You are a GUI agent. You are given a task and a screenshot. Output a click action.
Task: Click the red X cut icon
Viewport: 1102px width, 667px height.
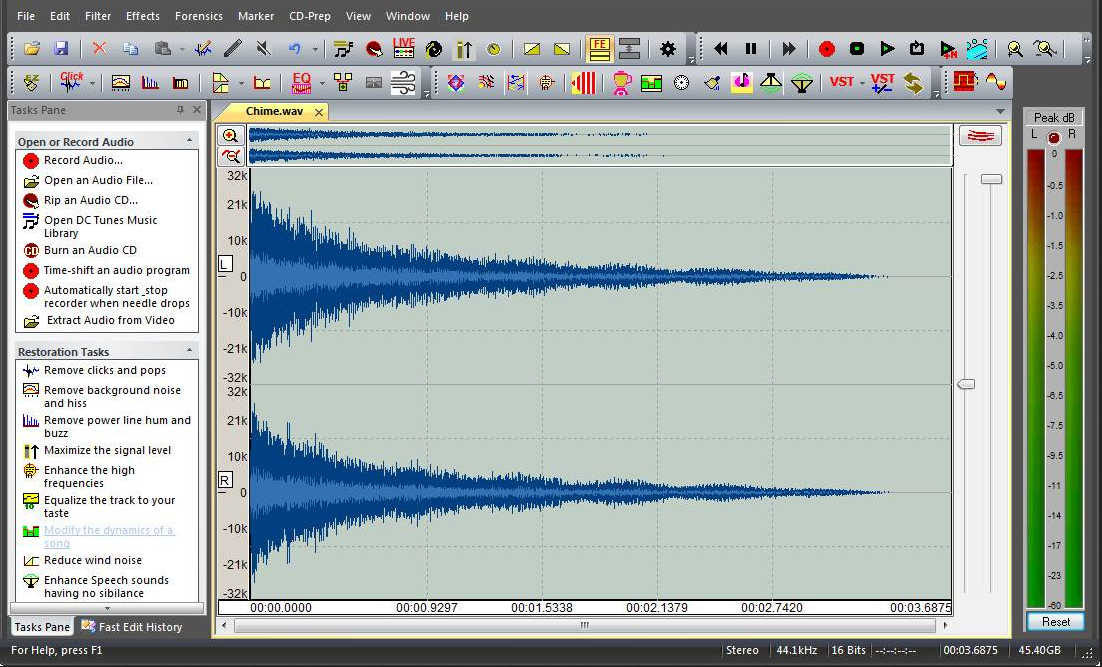100,48
